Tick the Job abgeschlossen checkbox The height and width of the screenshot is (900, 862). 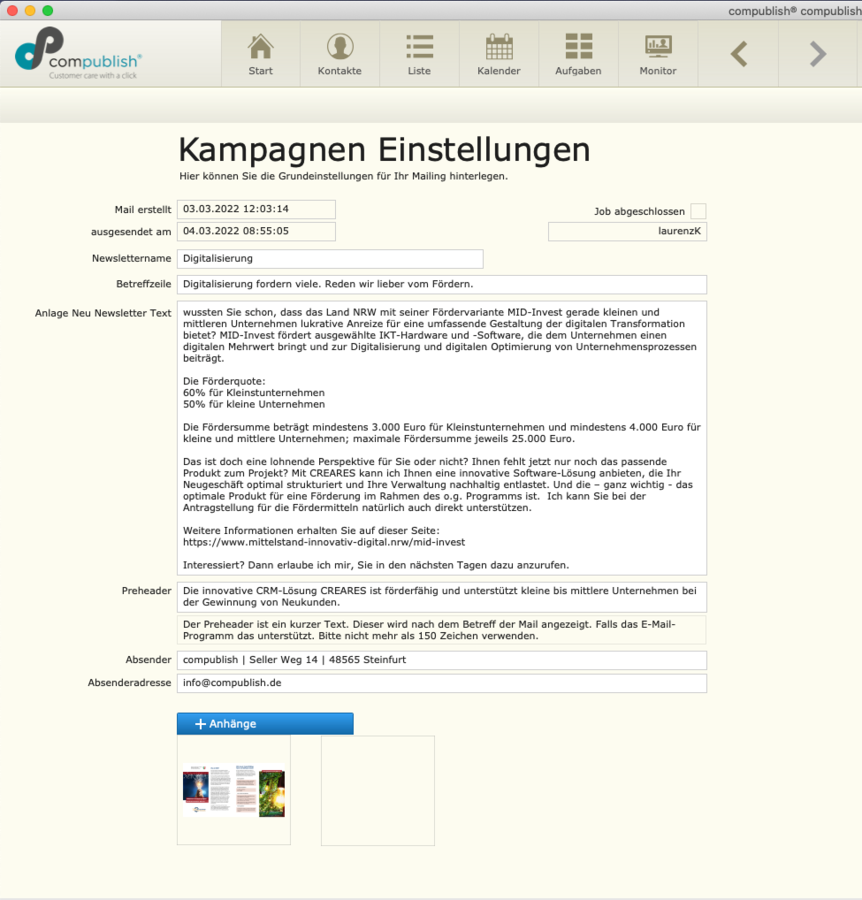pos(698,211)
